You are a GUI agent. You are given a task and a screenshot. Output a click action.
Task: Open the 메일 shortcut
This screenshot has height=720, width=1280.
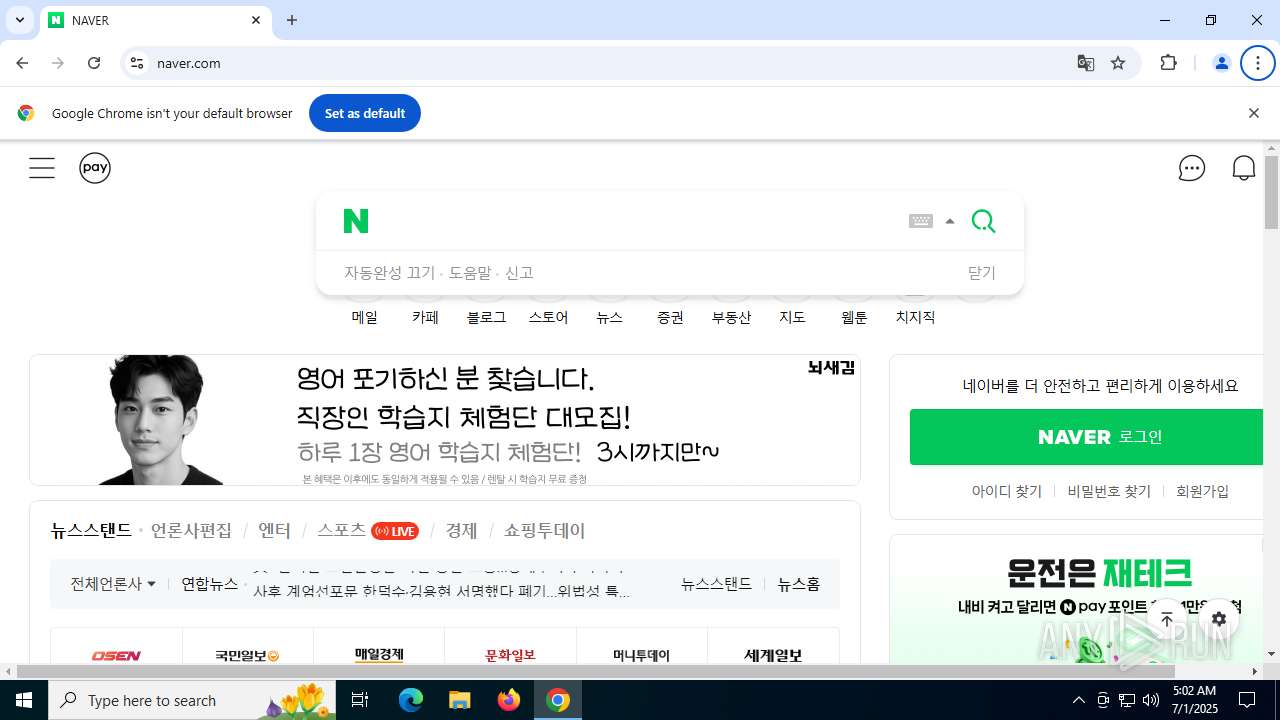[x=364, y=317]
